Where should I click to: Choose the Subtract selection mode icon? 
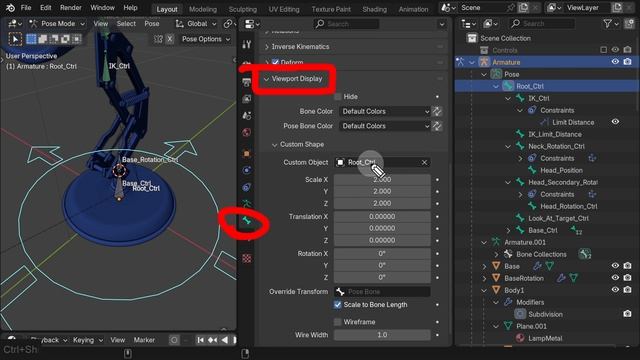click(x=54, y=39)
